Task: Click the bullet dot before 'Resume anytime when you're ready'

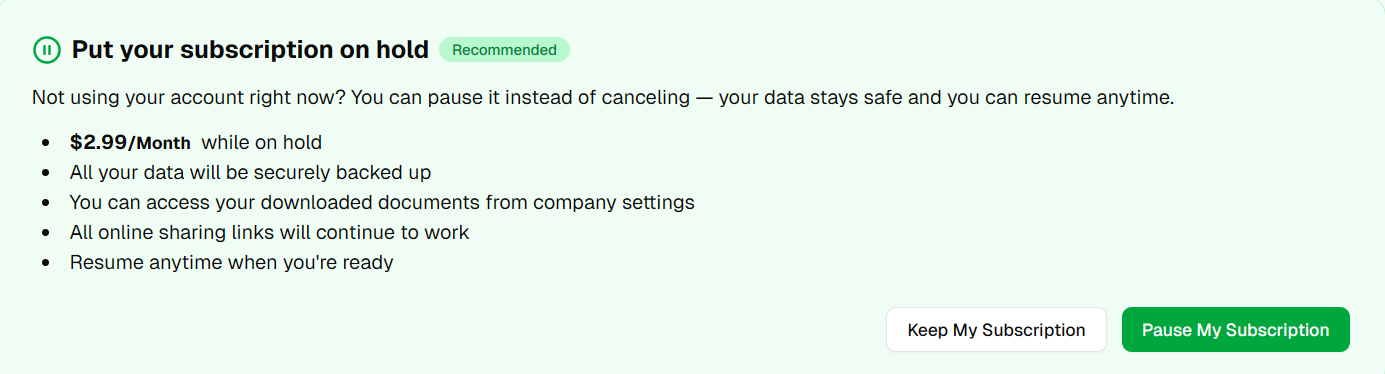Action: (46, 264)
